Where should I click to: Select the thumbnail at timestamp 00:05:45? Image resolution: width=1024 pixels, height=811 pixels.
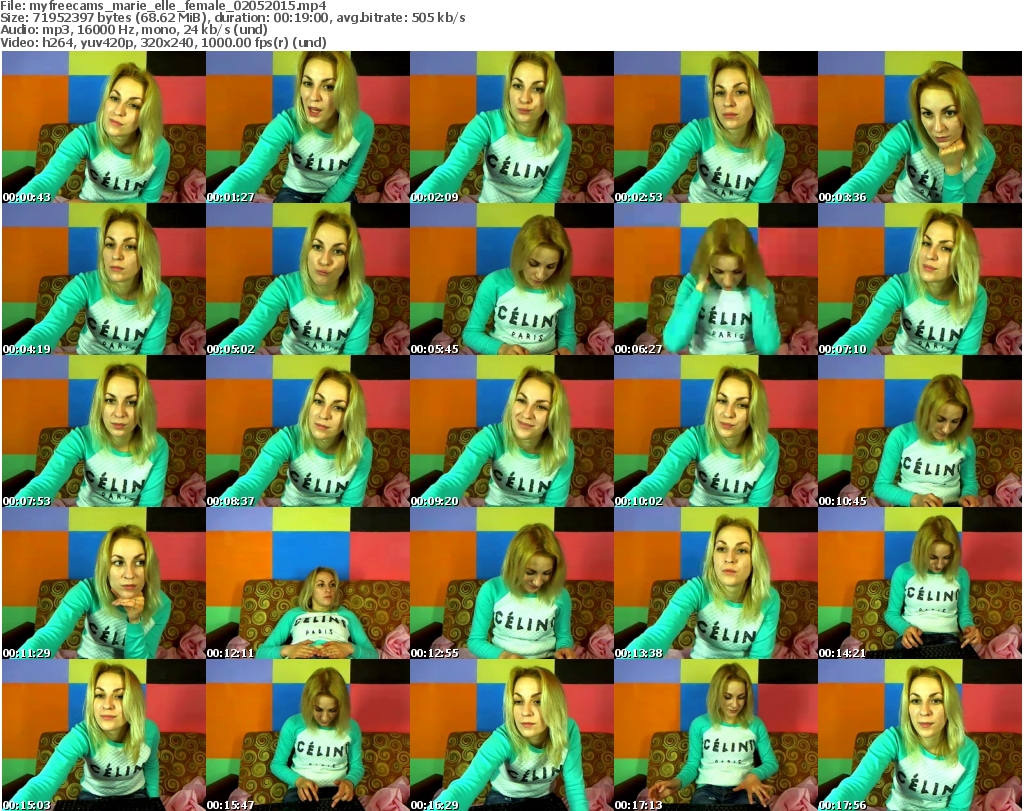coord(512,279)
